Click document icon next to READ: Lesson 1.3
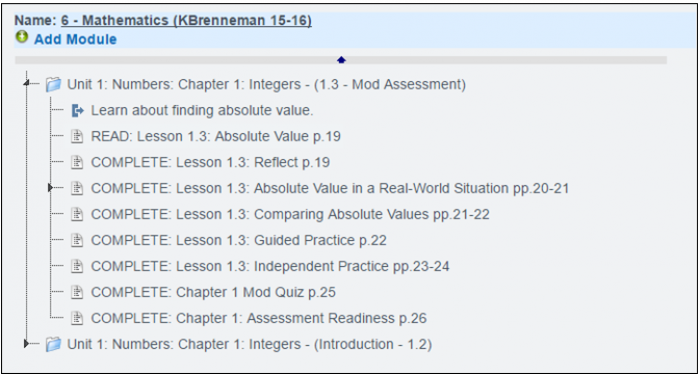The image size is (700, 374). click(x=78, y=137)
